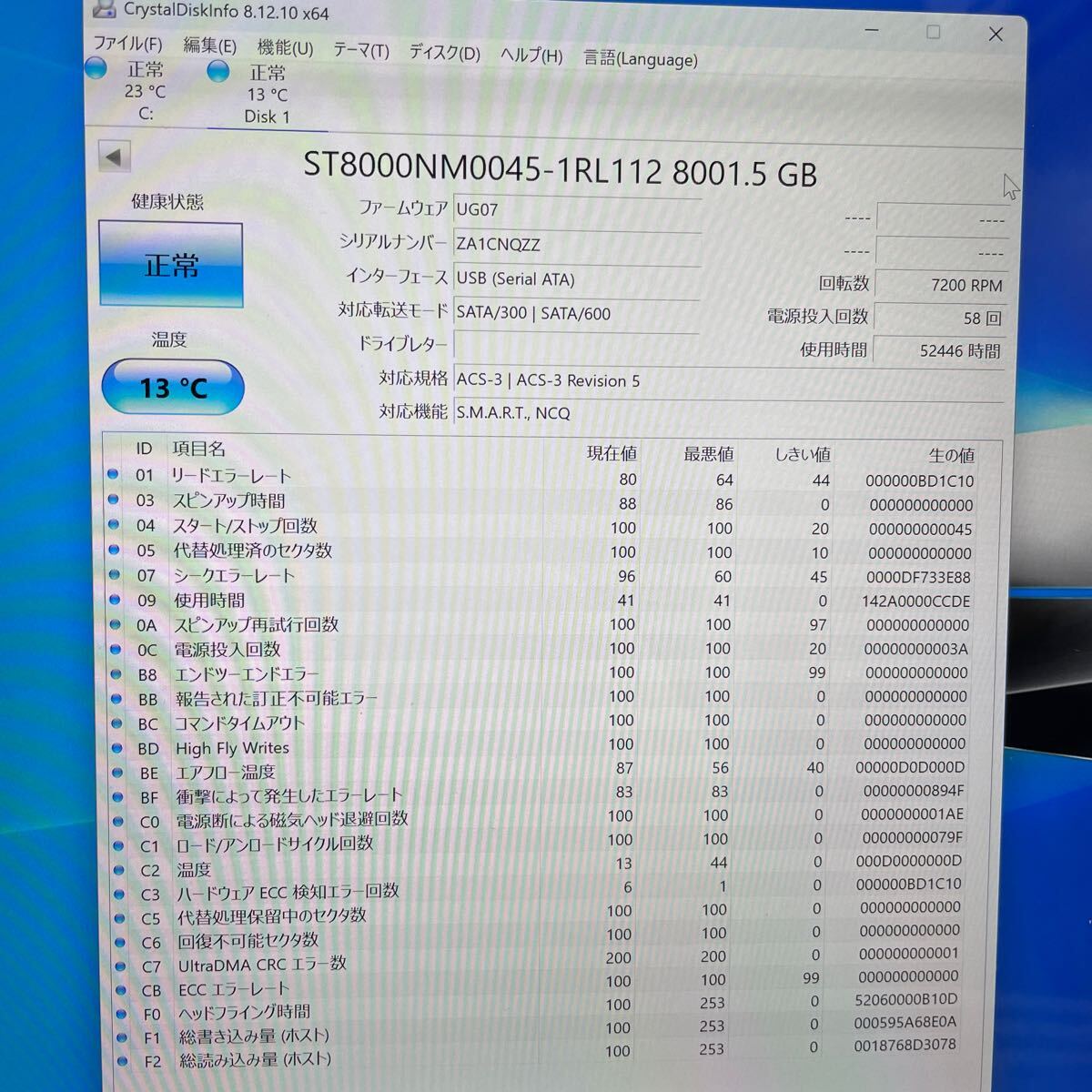Click the status dot for 04 スタート/ストップ回数
This screenshot has height=1092, width=1092.
click(x=114, y=524)
